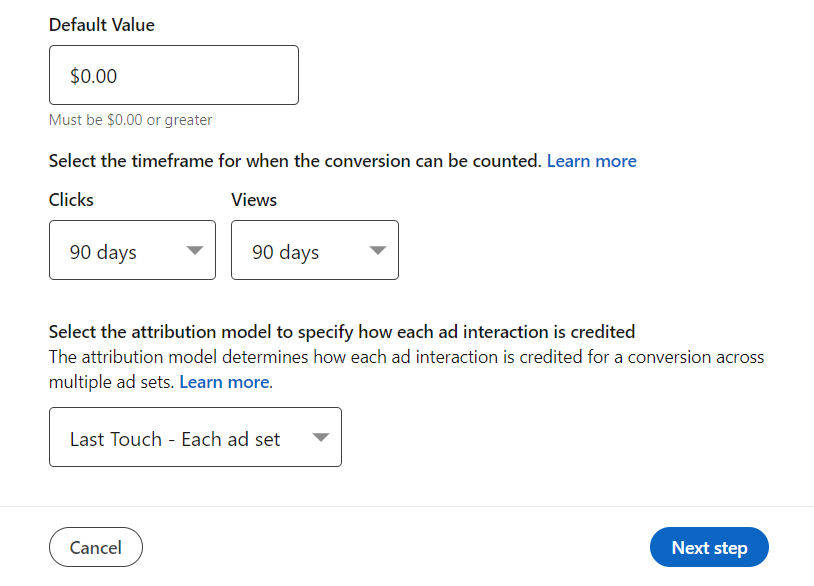
Task: Expand the attribution model dropdown
Action: pyautogui.click(x=195, y=437)
